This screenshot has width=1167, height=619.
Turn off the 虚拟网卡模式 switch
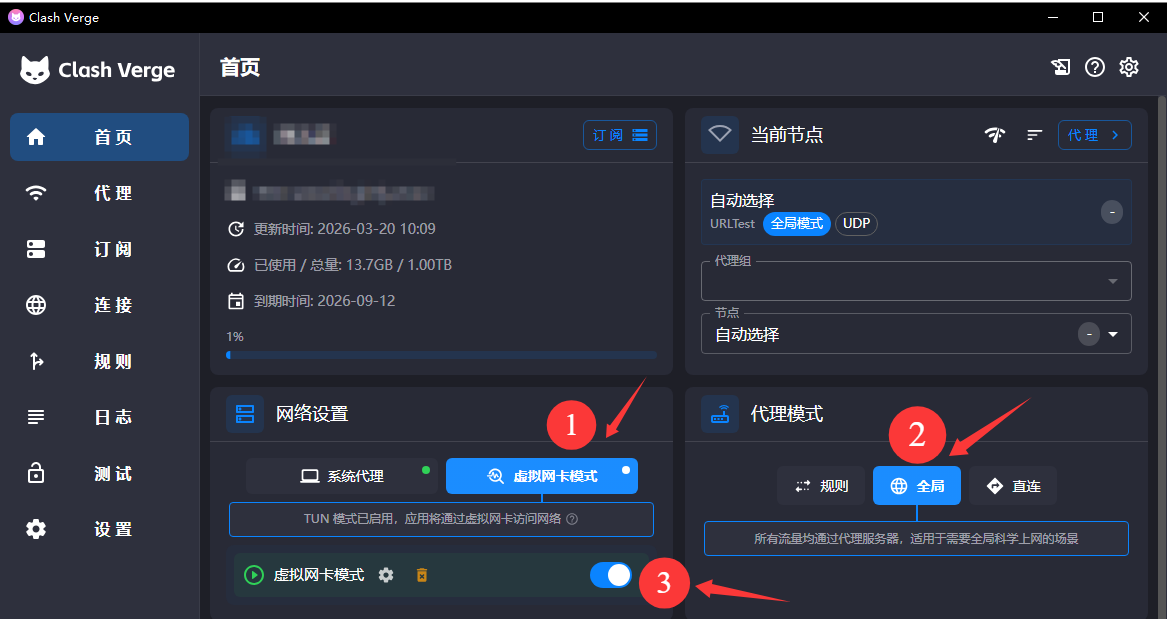click(610, 575)
